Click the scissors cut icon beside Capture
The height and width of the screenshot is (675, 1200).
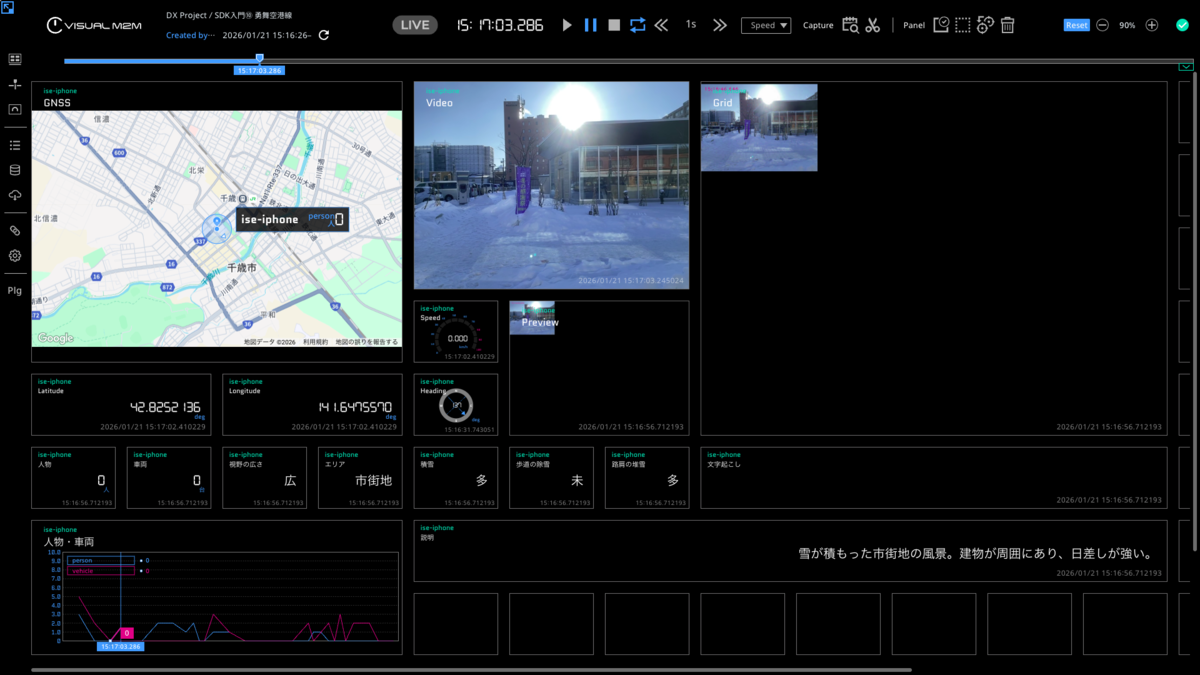coord(872,25)
